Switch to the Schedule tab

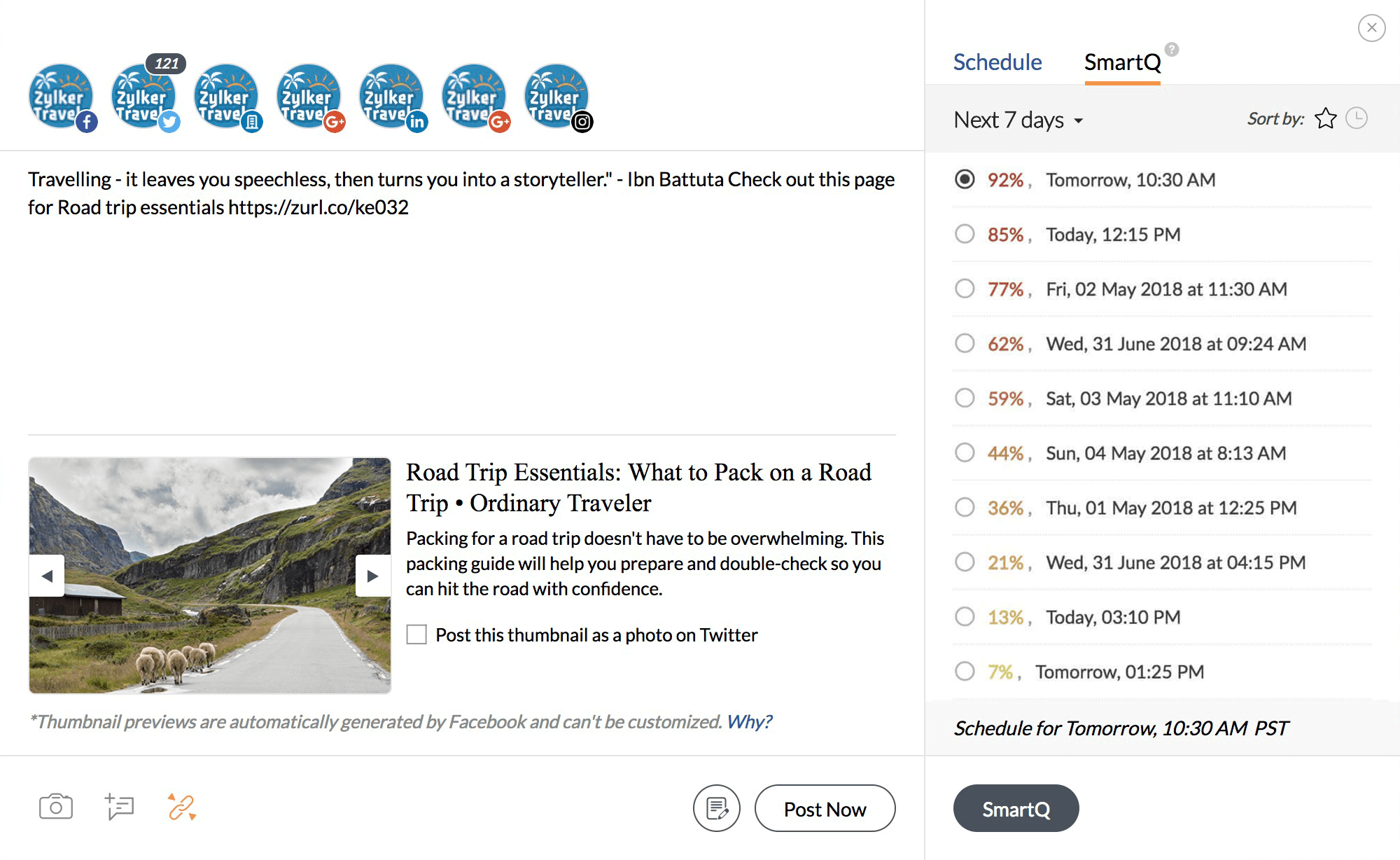tap(997, 62)
